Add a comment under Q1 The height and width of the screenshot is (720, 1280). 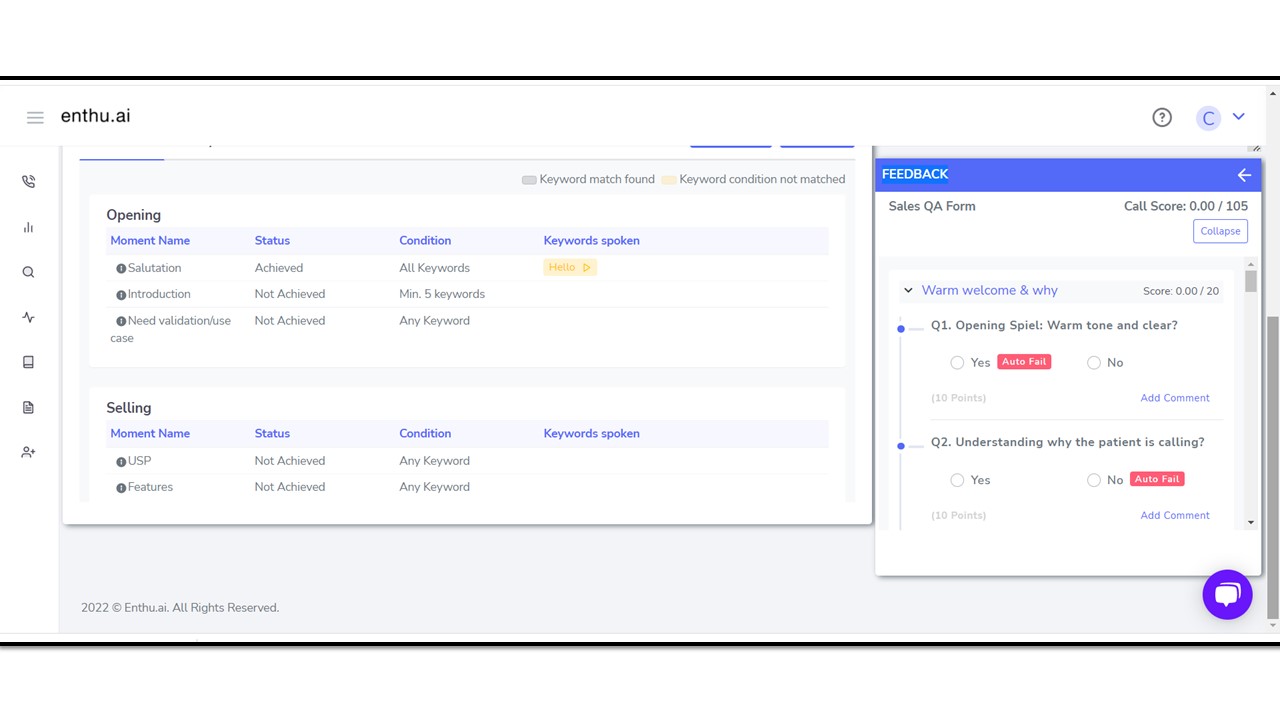pos(1175,397)
